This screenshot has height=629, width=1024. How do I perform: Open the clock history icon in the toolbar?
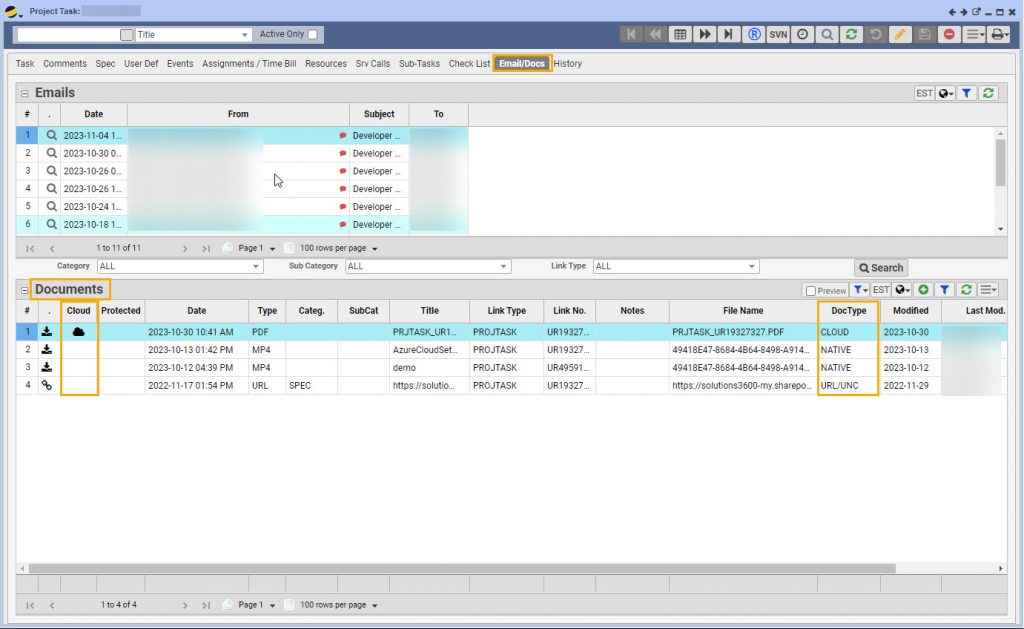click(803, 34)
